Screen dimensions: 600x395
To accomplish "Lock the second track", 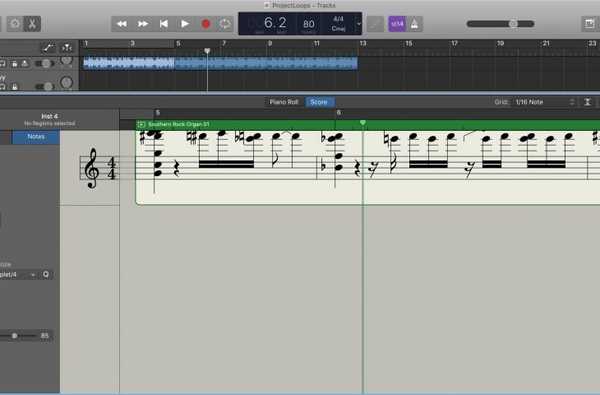I will pos(14,87).
